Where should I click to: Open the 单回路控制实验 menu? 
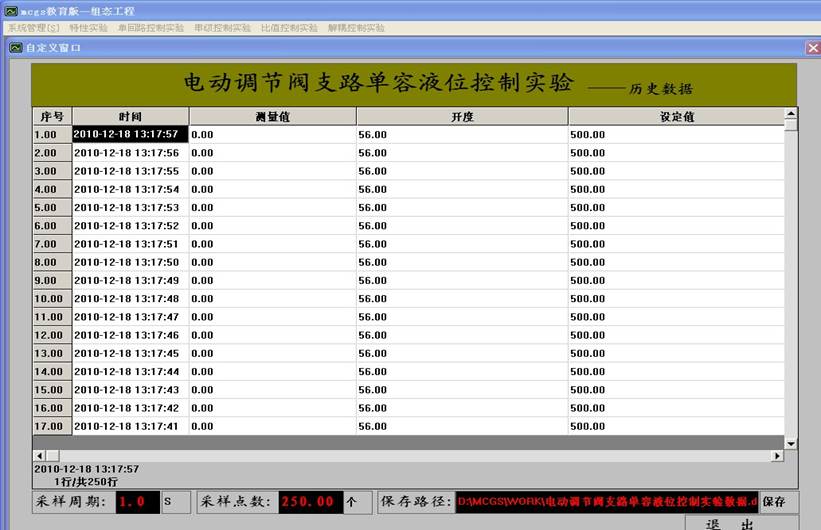pos(150,28)
